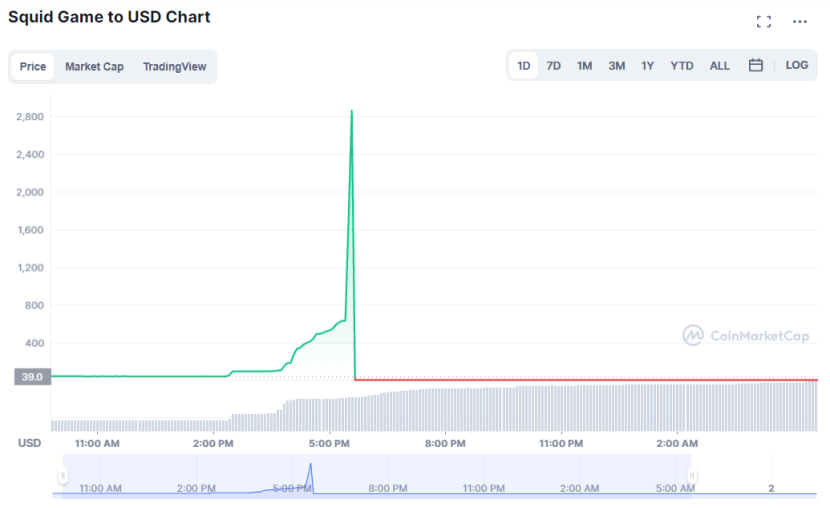This screenshot has width=830, height=508.
Task: Grab the right range navigator handle
Action: pos(691,475)
